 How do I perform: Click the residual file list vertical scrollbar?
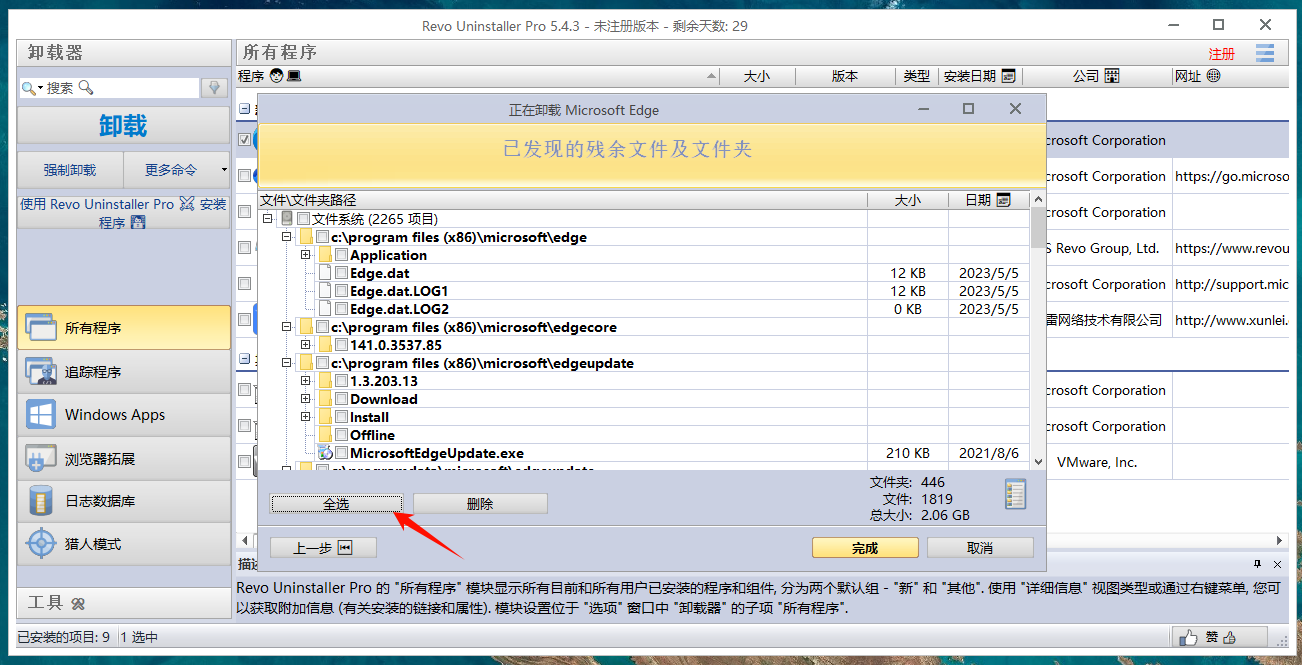1038,330
